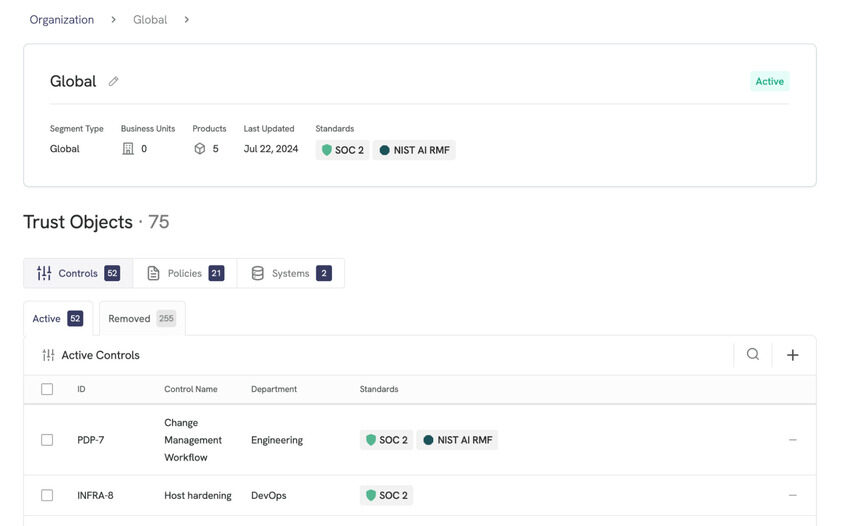
Task: Check the PDP-7 row checkbox
Action: (x=47, y=440)
